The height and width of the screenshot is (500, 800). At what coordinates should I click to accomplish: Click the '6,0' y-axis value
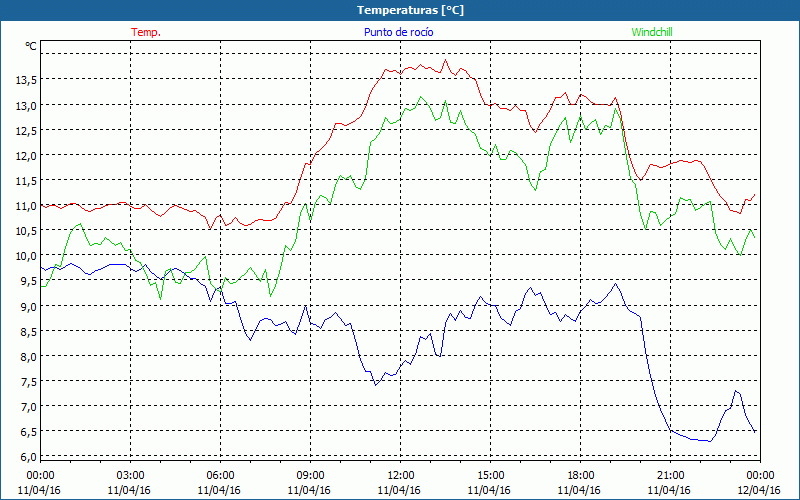(29, 457)
